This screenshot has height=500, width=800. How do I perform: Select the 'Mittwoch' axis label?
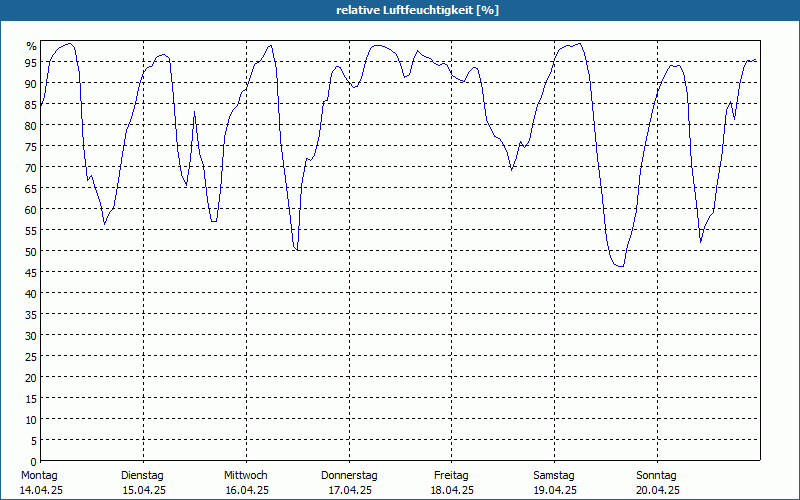(245, 475)
